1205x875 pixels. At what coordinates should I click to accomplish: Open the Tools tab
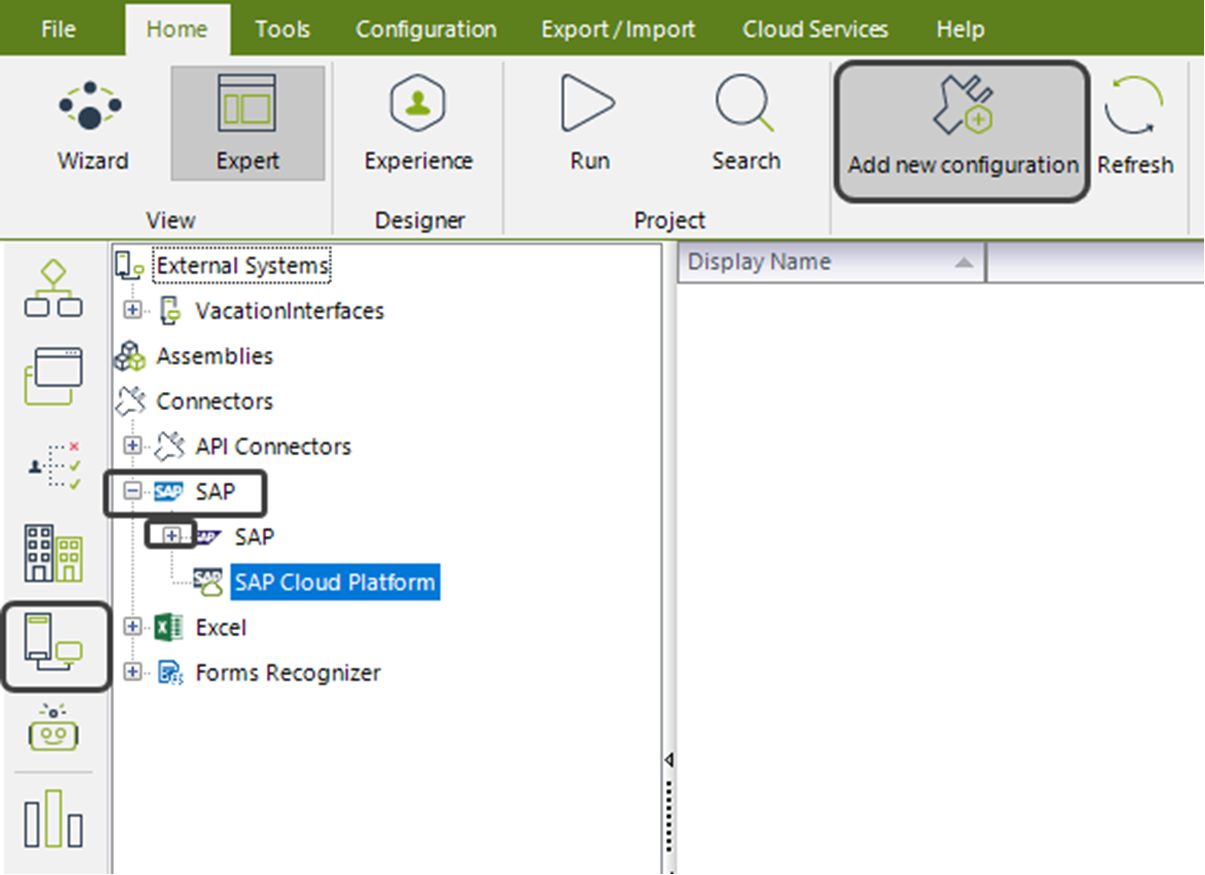click(282, 29)
